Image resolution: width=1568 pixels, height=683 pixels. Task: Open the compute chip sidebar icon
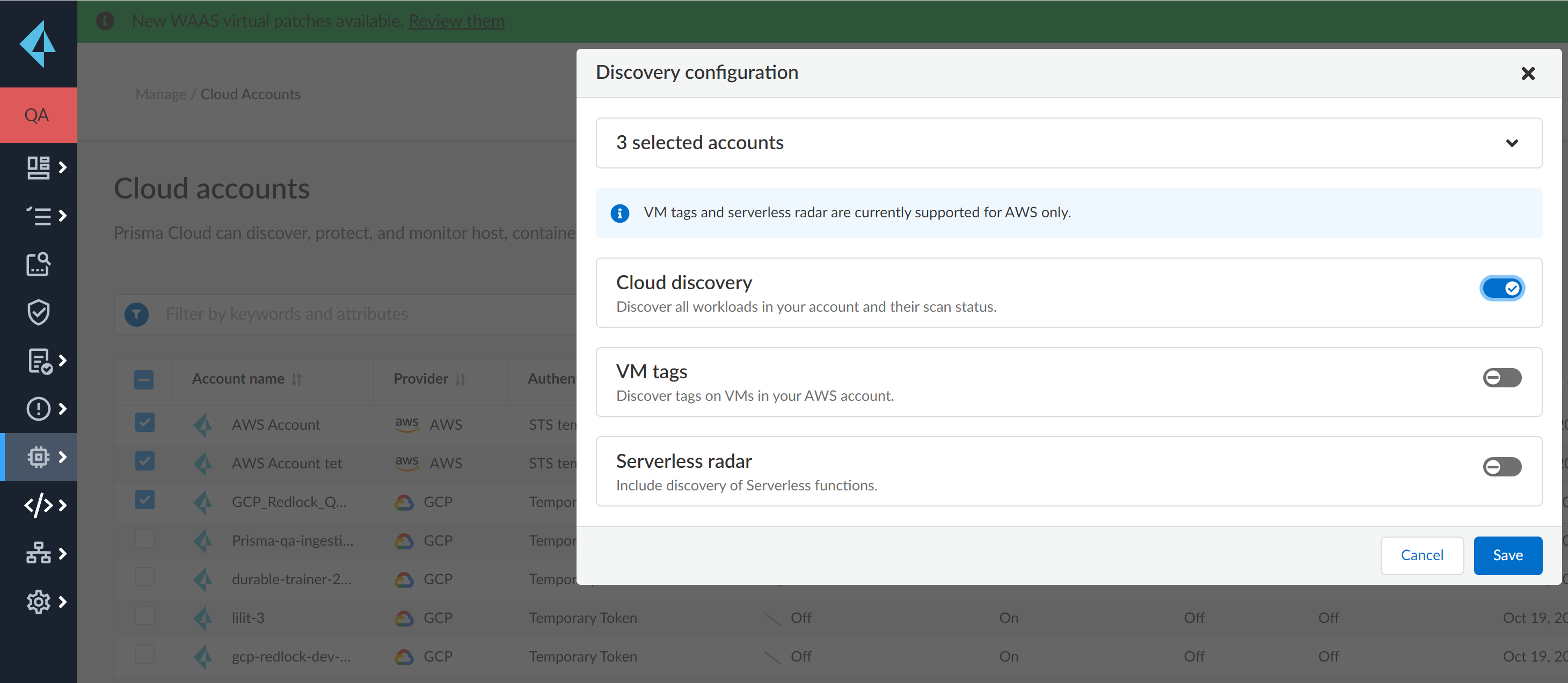point(38,457)
